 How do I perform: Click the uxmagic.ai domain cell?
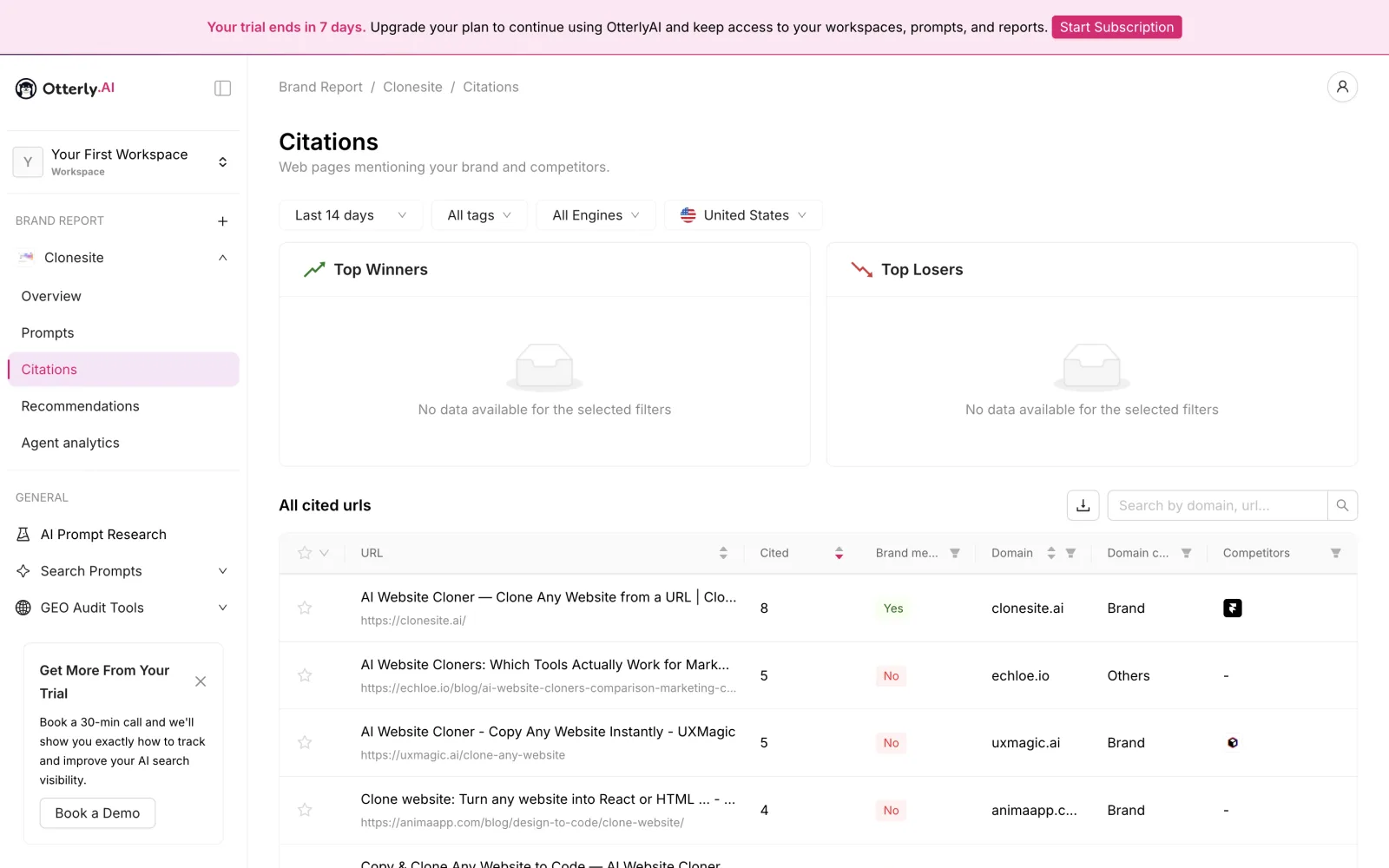tap(1025, 743)
